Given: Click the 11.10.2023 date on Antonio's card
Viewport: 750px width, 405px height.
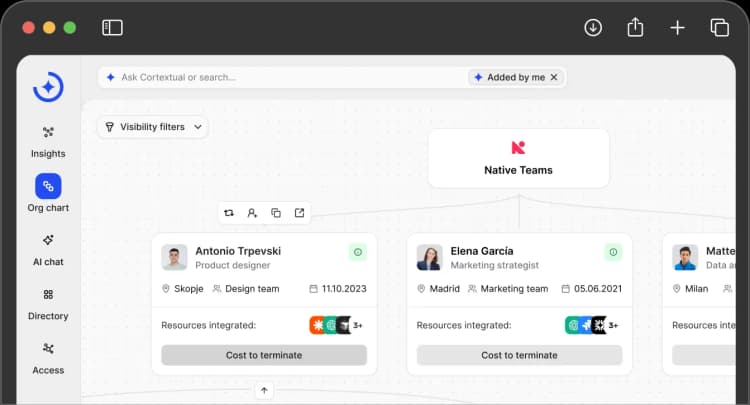Looking at the screenshot, I should 338,289.
